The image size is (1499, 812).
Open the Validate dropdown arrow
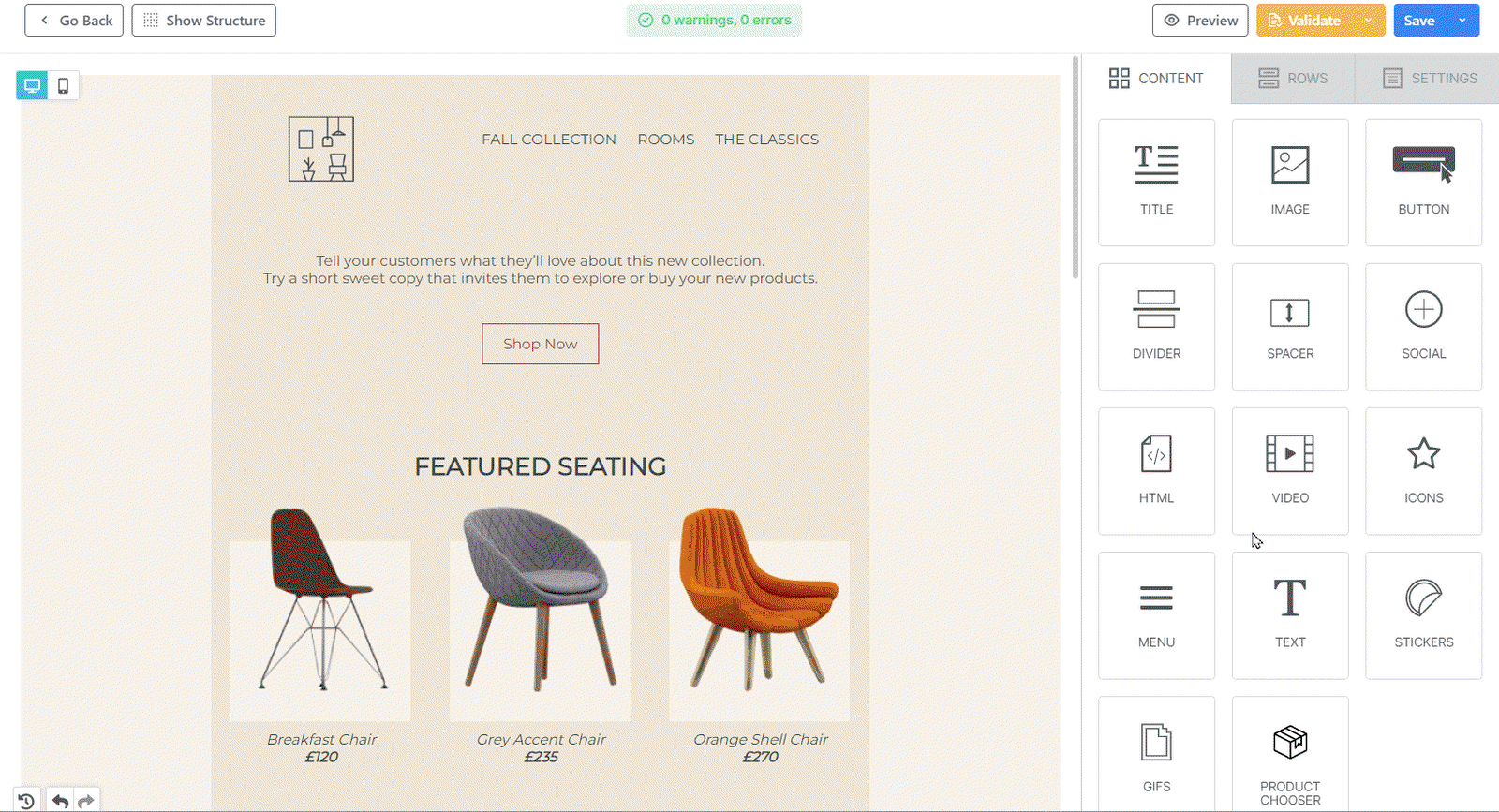click(1368, 21)
